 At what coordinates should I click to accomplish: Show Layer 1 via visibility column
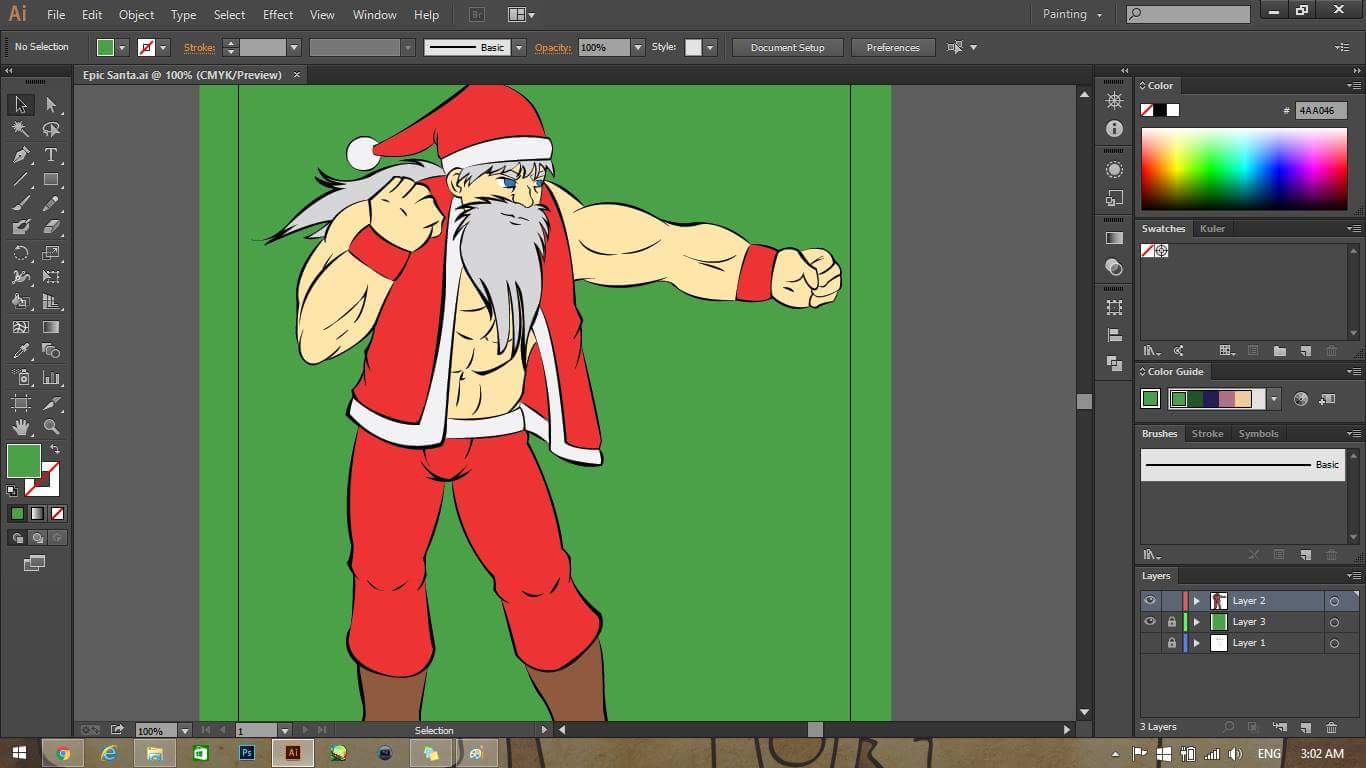coord(1150,643)
